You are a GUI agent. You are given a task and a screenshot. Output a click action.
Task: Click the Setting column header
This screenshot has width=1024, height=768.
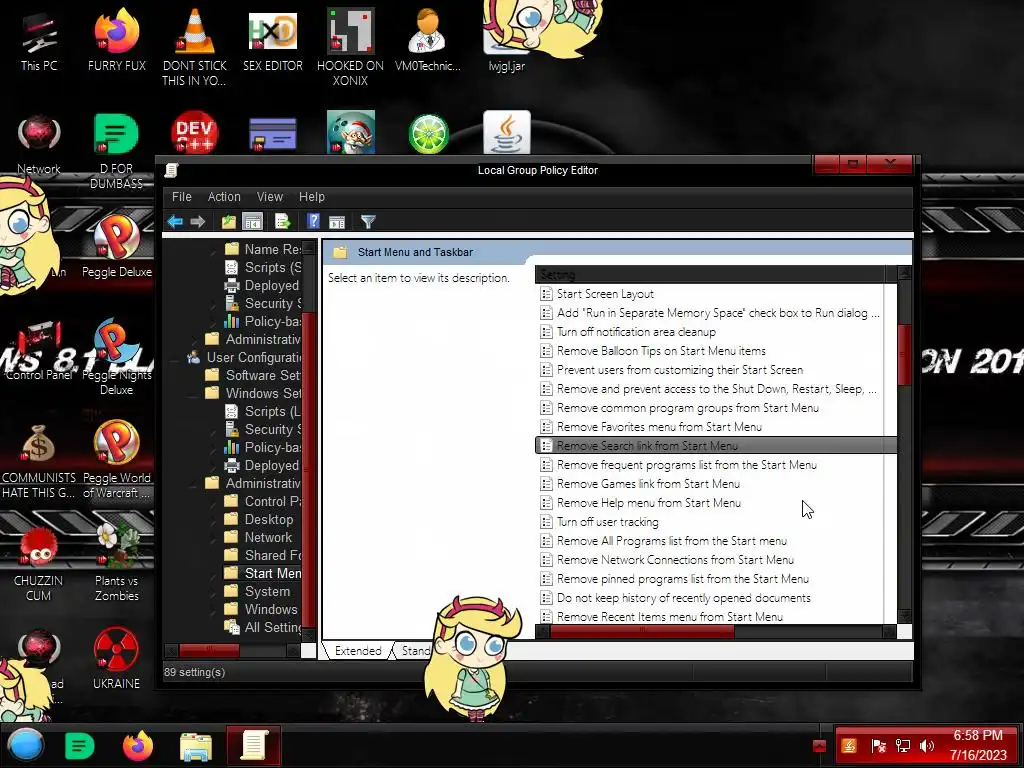coord(709,274)
